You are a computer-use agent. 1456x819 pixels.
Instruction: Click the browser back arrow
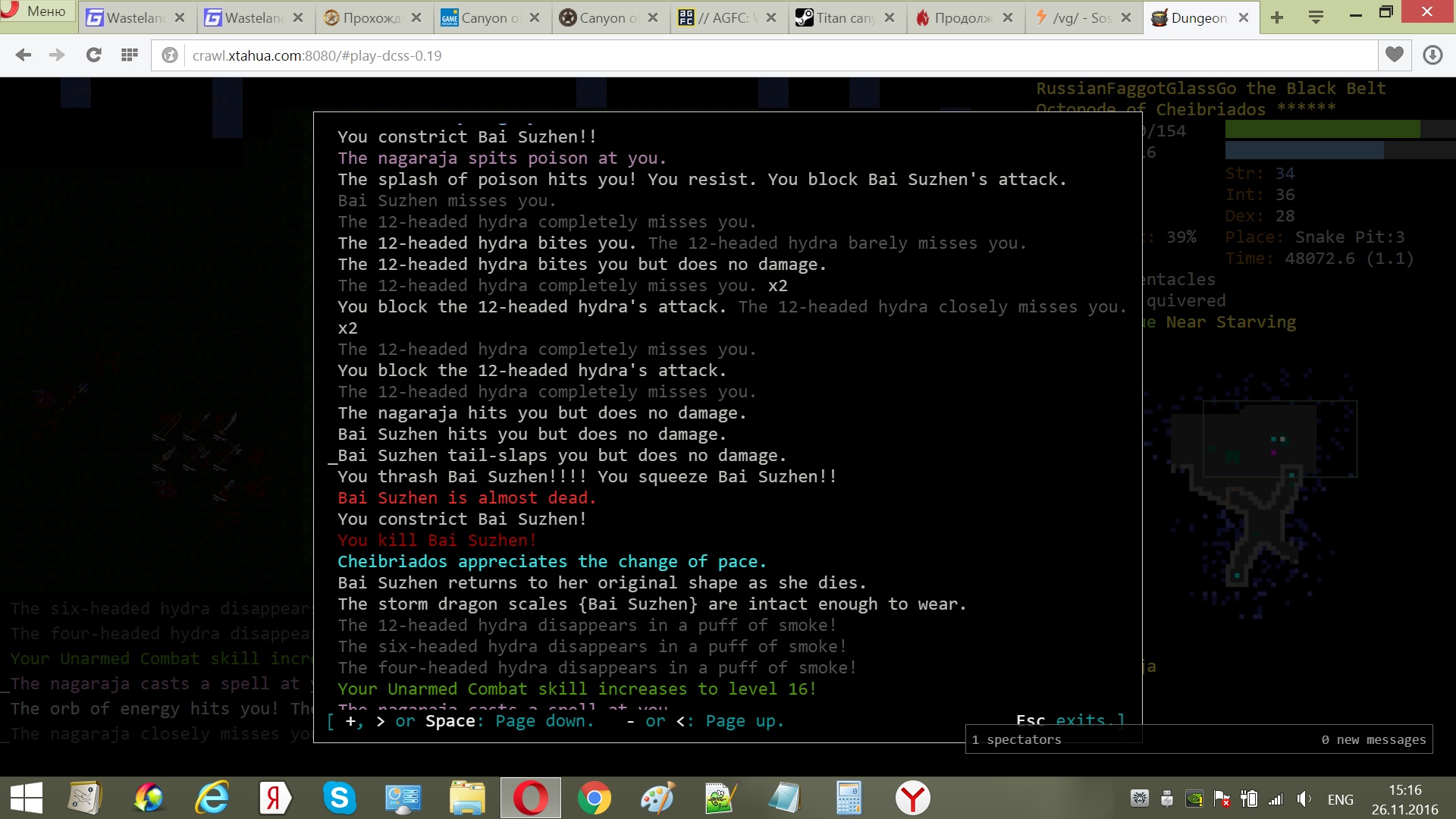24,55
